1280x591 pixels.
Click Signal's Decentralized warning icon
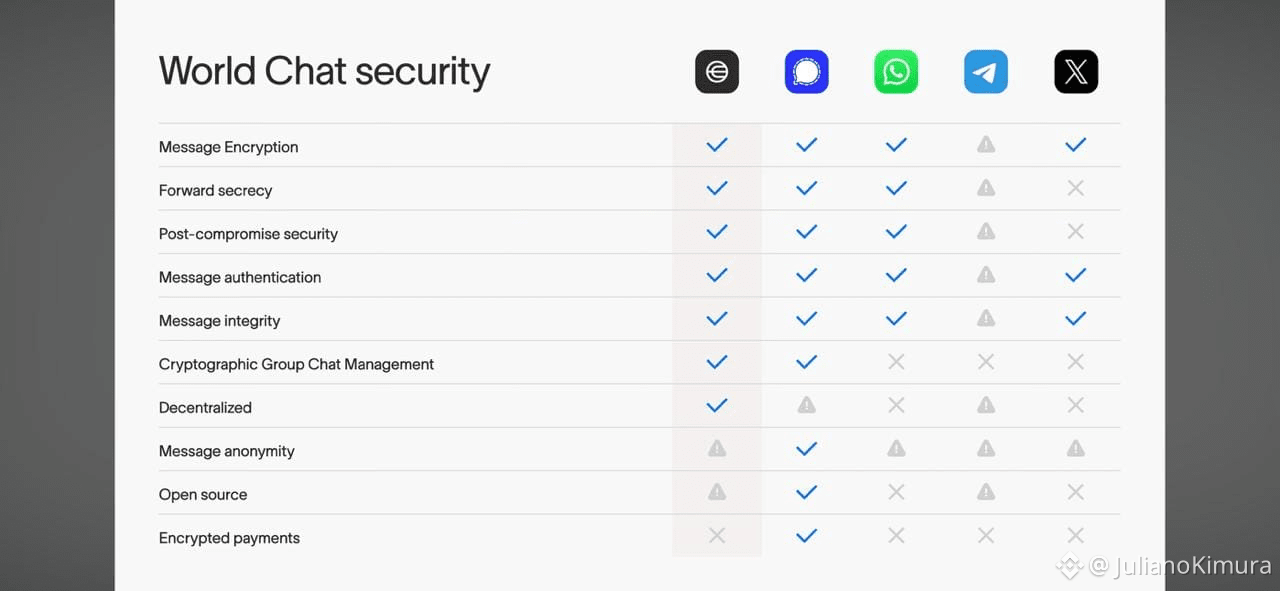pos(806,405)
